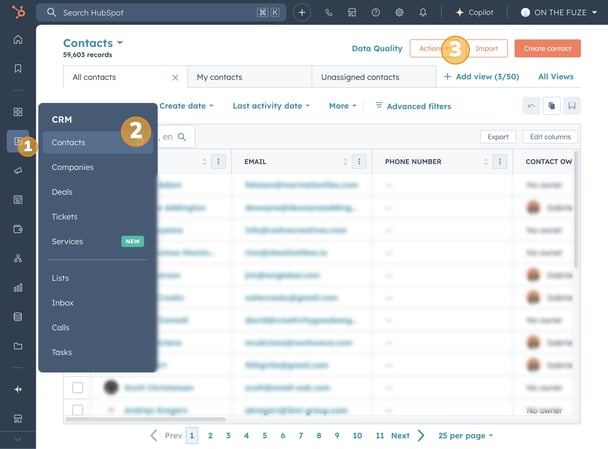Expand the More filters dropdown
The width and height of the screenshot is (608, 449).
coord(342,106)
